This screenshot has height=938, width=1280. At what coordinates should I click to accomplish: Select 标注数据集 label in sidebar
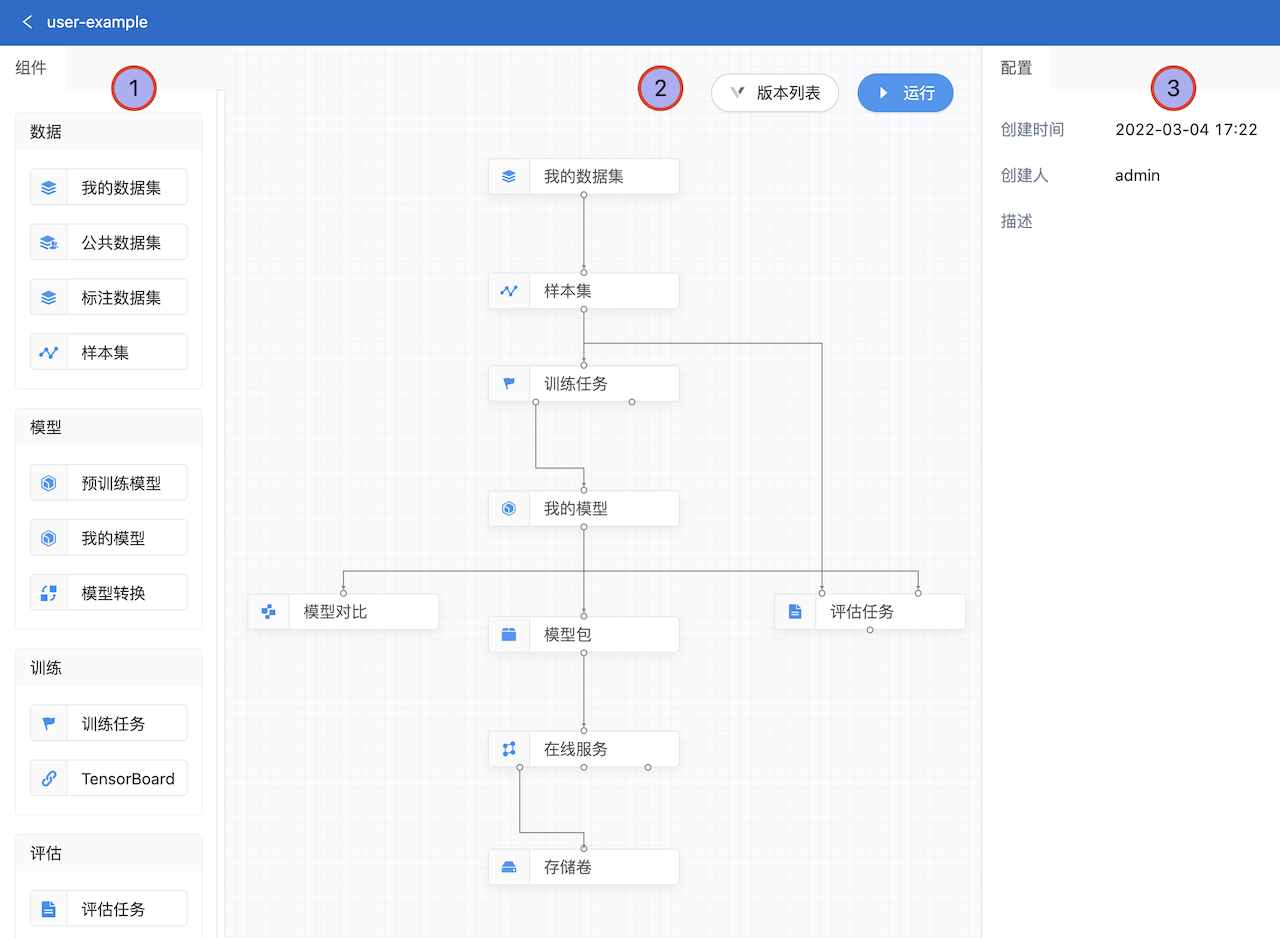tap(121, 297)
